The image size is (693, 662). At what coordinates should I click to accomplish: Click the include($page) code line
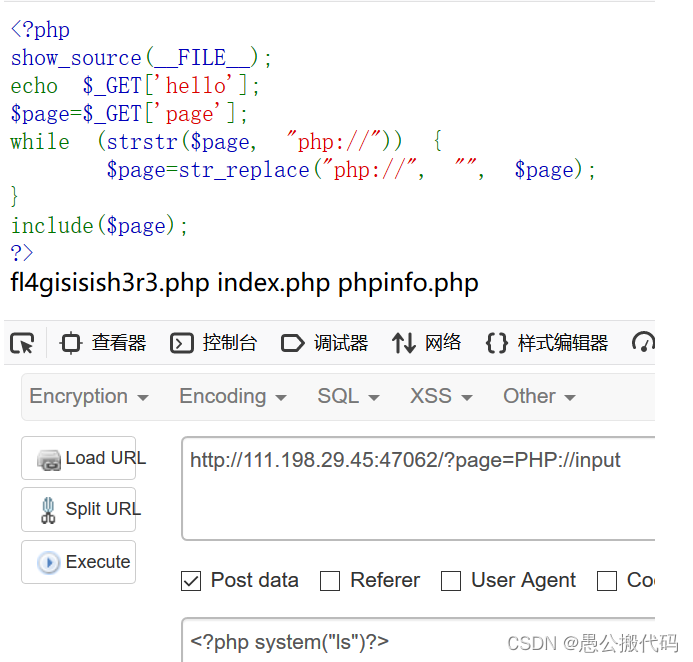[x=99, y=225]
